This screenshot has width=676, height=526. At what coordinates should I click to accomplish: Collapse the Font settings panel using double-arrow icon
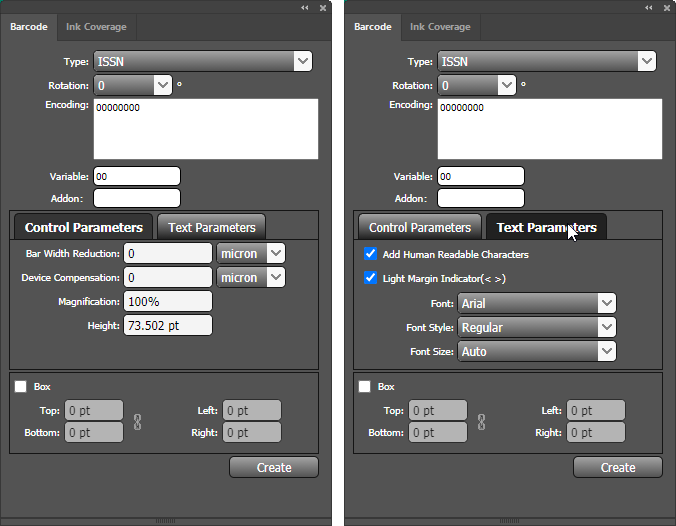coord(648,7)
